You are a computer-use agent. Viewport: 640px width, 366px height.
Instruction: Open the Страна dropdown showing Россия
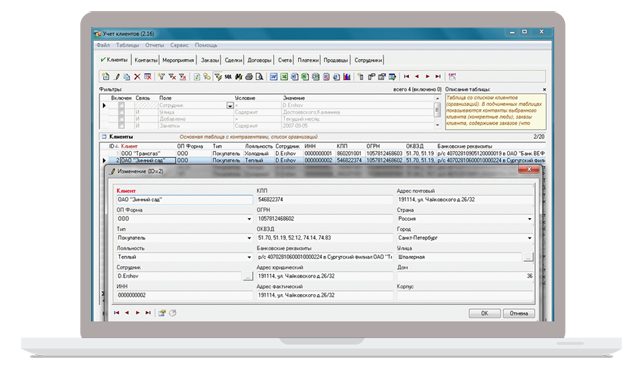pos(529,219)
